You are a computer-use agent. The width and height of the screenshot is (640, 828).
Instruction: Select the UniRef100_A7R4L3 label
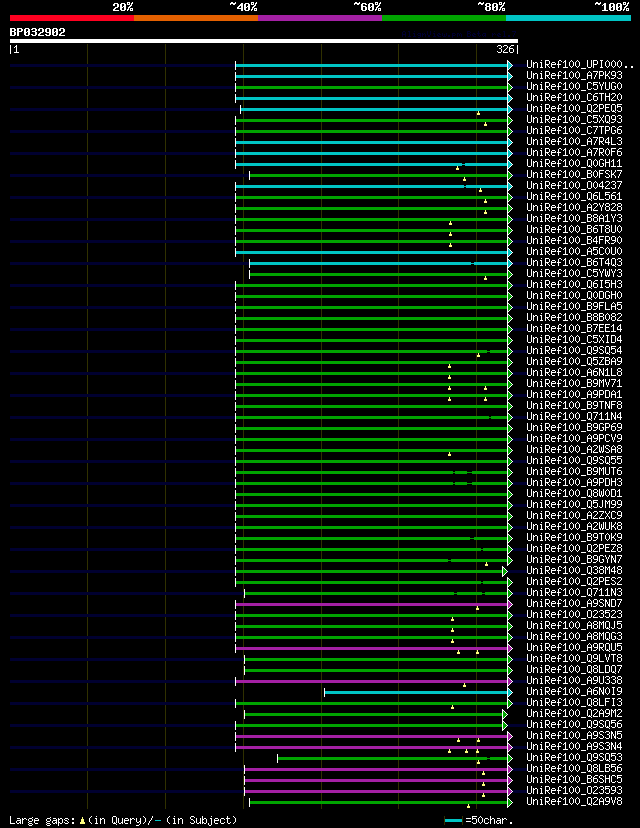(575, 142)
